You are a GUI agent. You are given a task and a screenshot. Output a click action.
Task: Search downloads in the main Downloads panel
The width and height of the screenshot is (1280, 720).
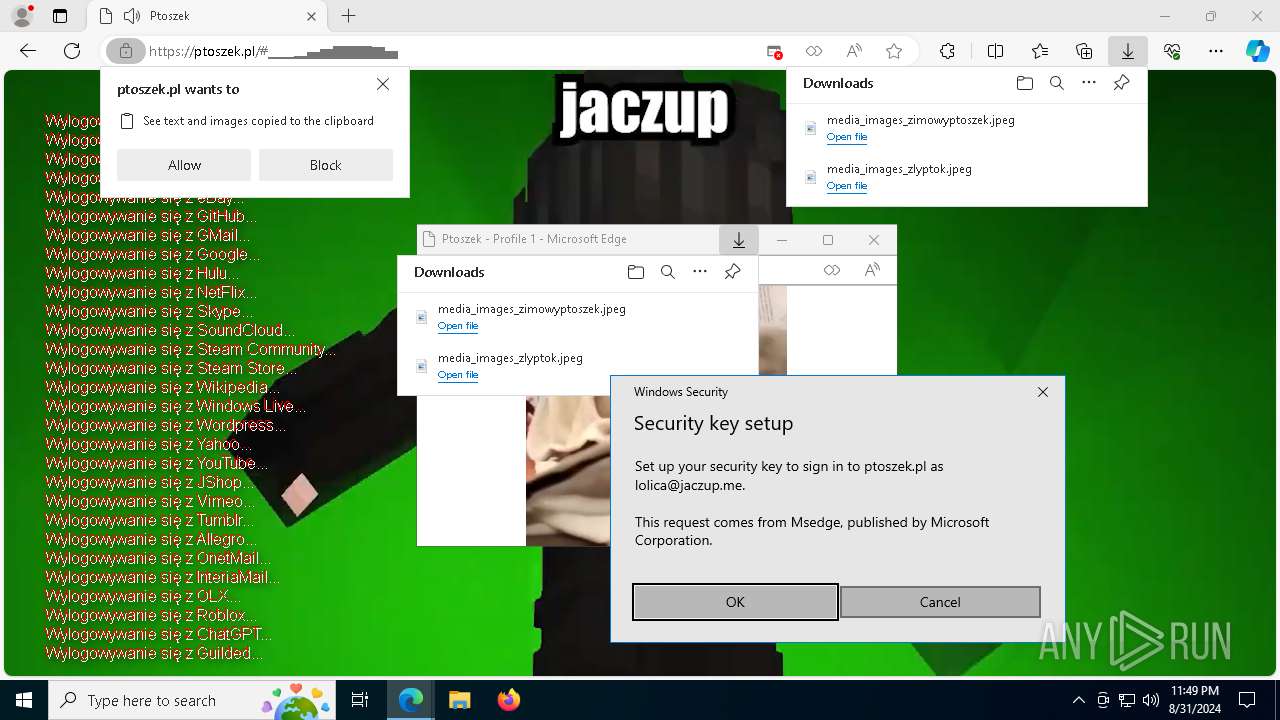tap(1056, 83)
